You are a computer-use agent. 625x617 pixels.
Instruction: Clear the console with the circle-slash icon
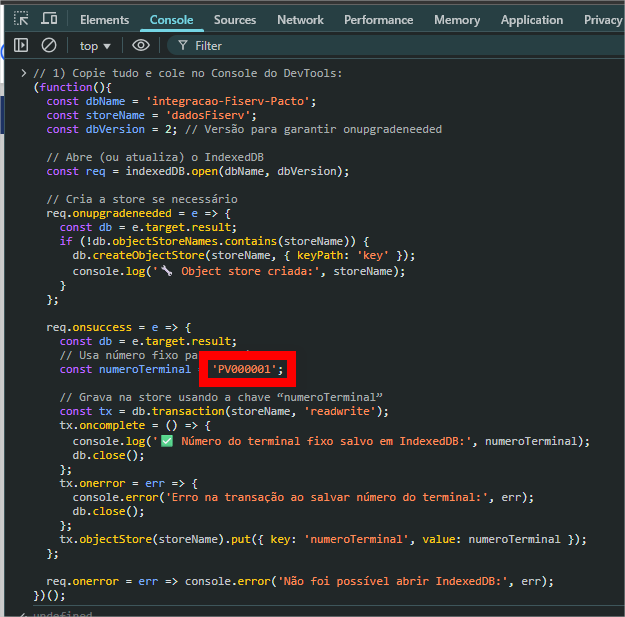coord(49,45)
